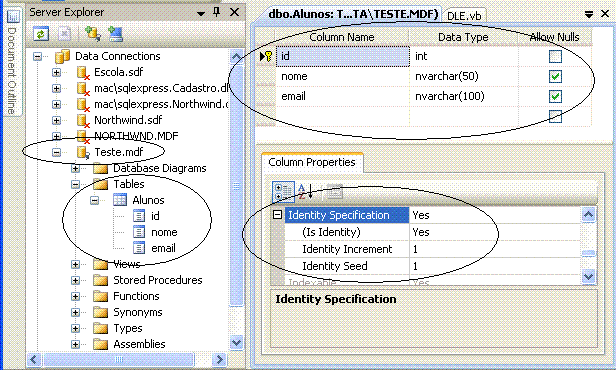Click the Server Explorer down scroll arrow
The image size is (616, 370).
pos(236,343)
